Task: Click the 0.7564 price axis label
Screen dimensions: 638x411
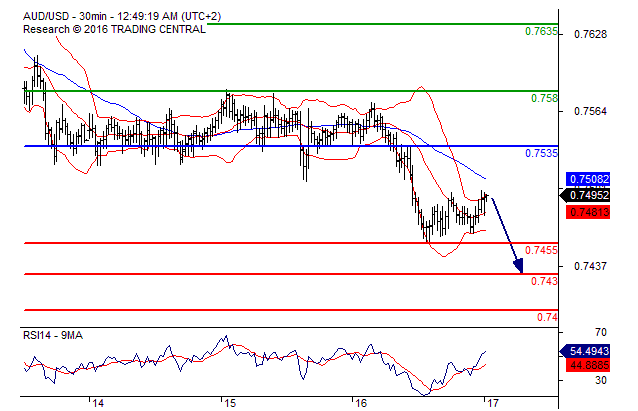Action: (590, 111)
